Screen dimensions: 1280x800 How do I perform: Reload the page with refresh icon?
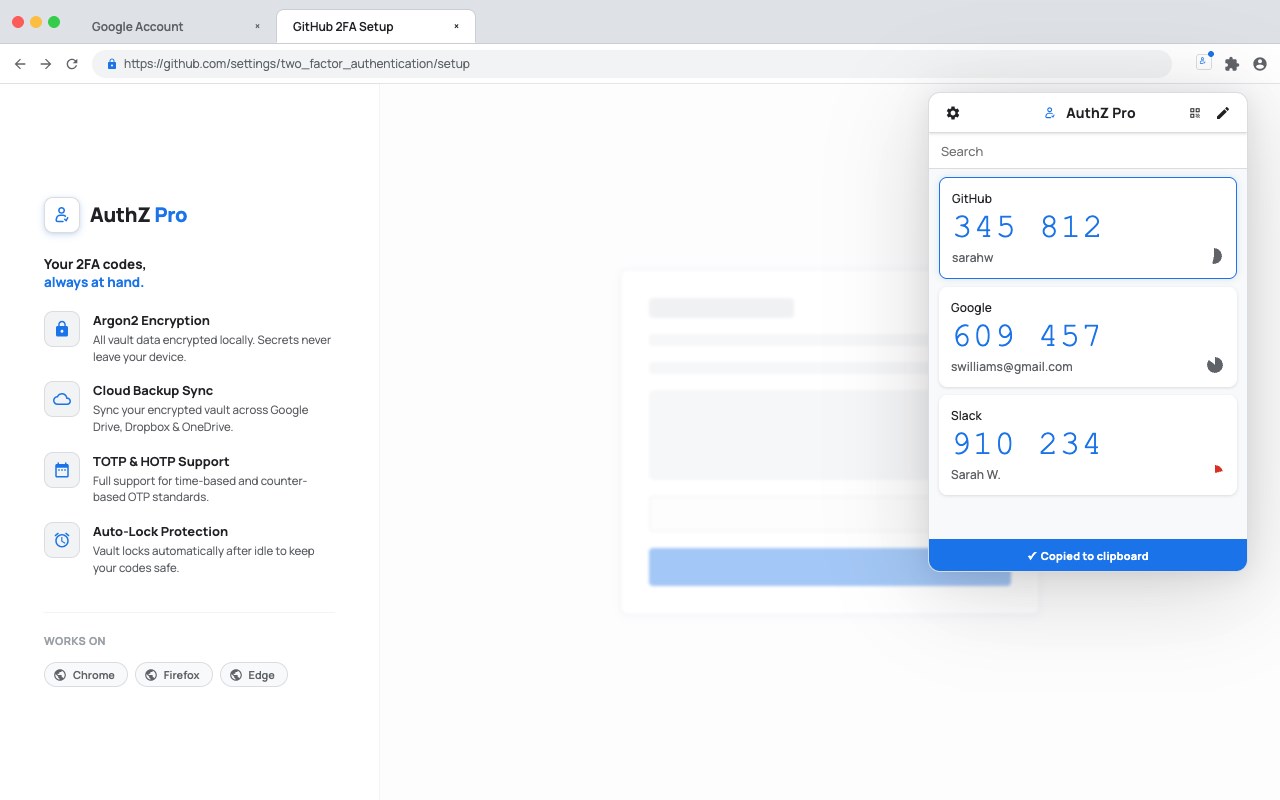(x=72, y=64)
